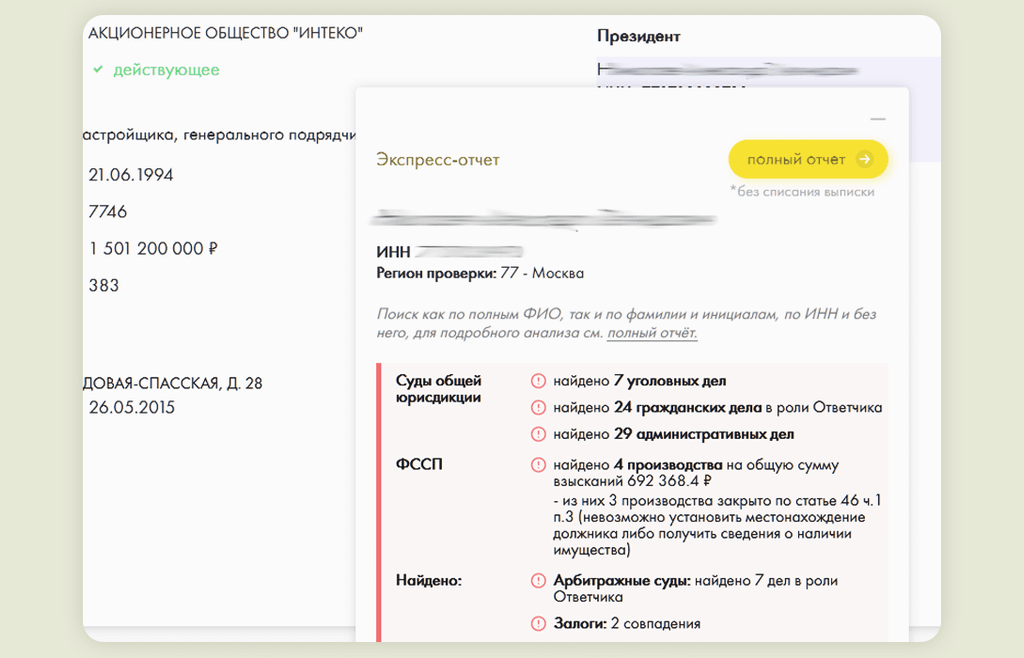Click the "действующее" status text

tap(167, 70)
